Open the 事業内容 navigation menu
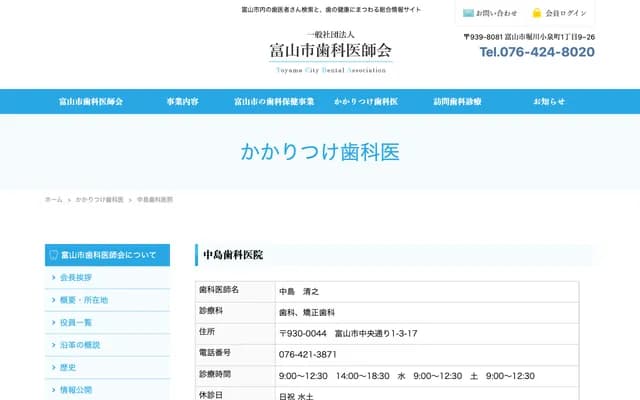Image resolution: width=640 pixels, height=400 pixels. click(x=182, y=102)
